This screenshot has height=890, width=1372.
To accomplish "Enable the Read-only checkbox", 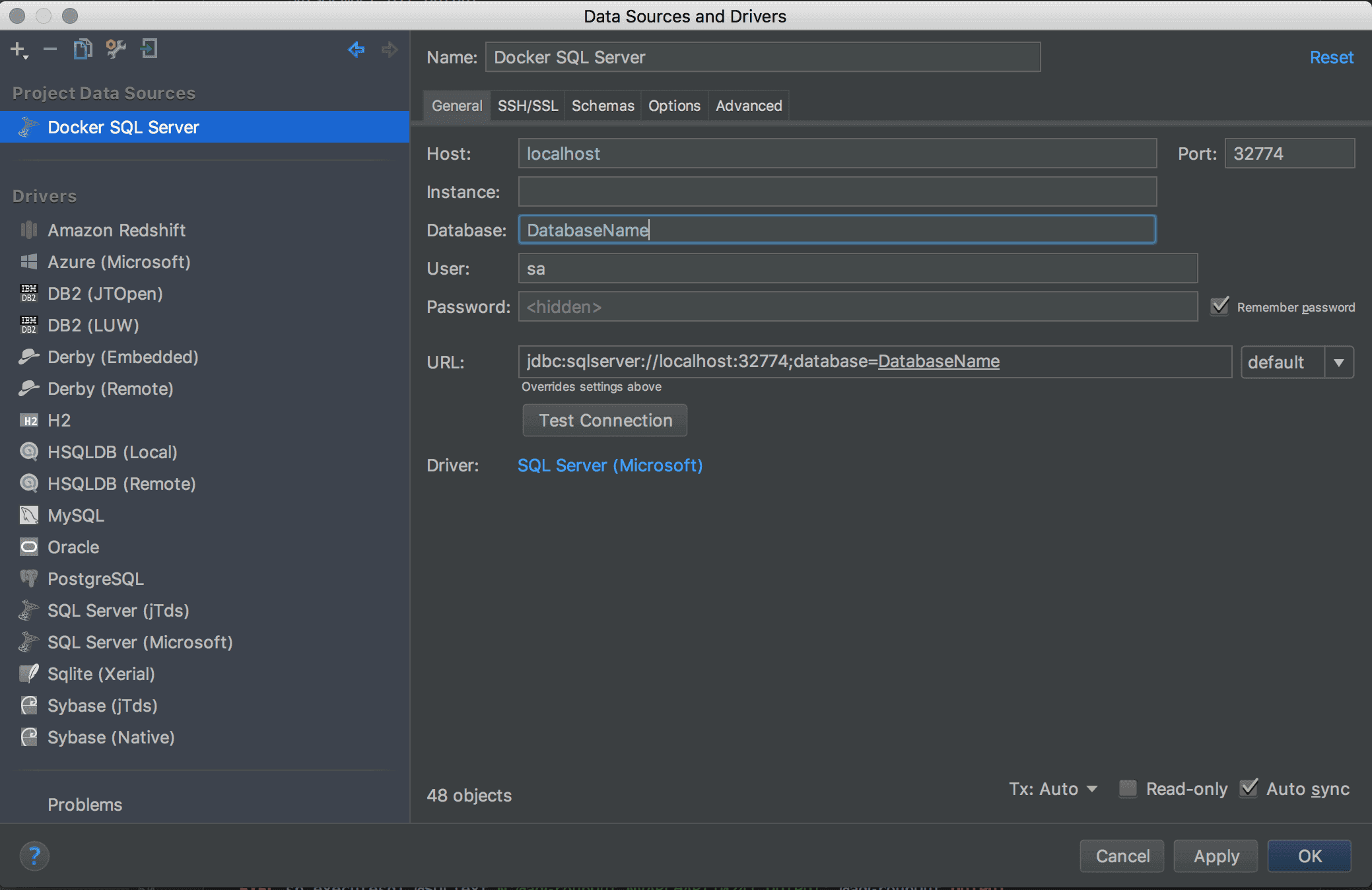I will [x=1128, y=788].
